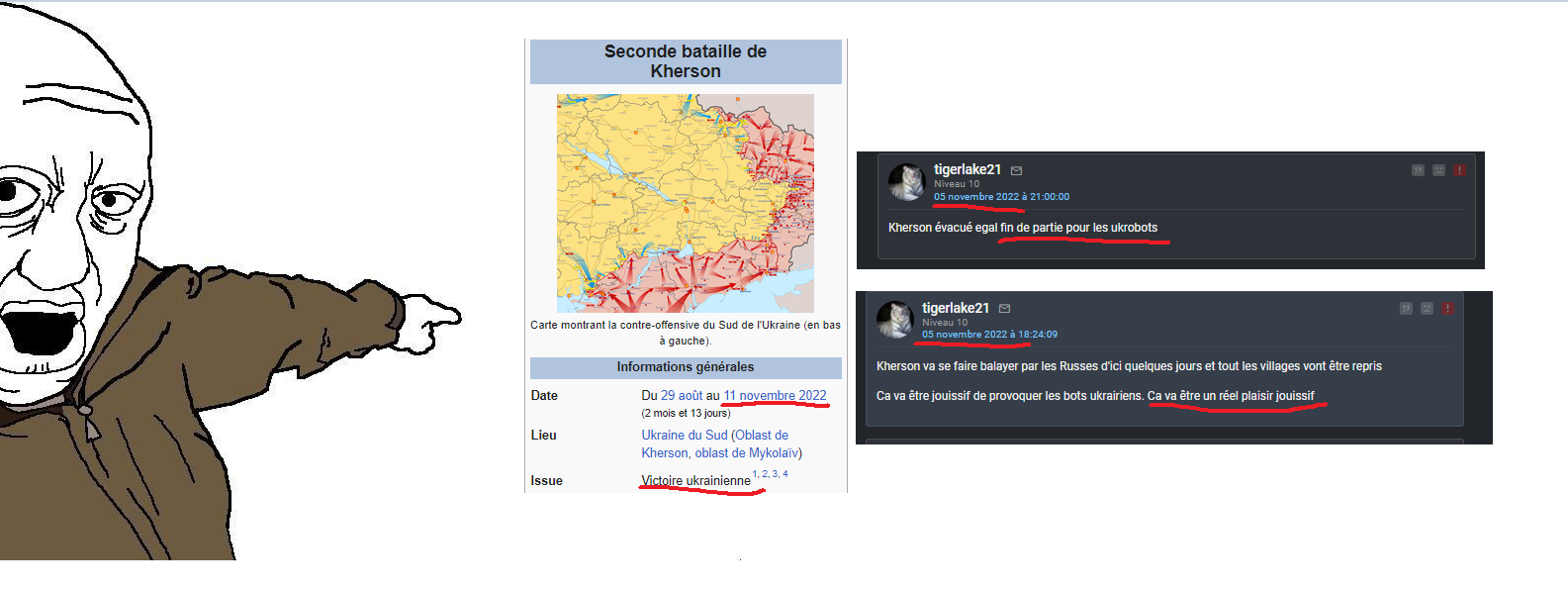This screenshot has height=591, width=1568.
Task: Click the sad-face icon on the 21:00:00 post
Action: [x=1438, y=170]
